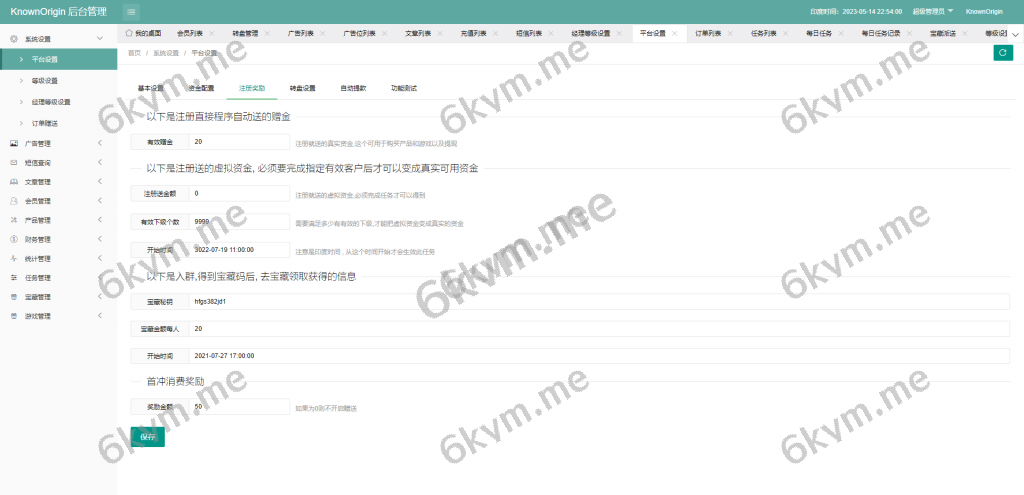Click the 广告管理 image icon in sidebar

coord(14,143)
